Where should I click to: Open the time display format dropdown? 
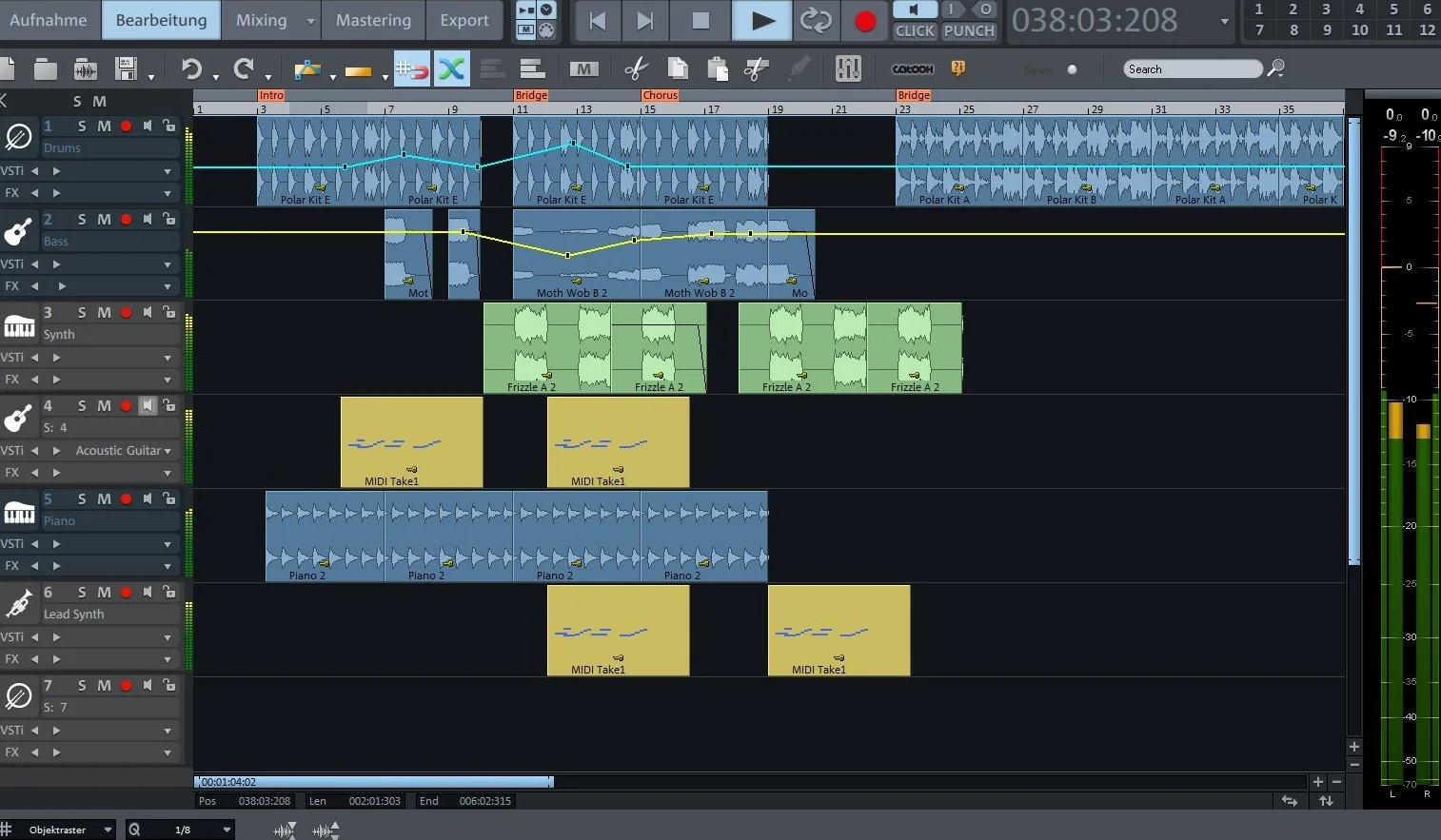coord(1224,21)
